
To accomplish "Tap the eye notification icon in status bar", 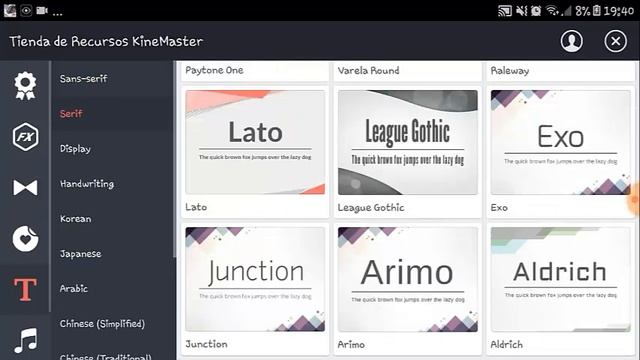I will click(26, 11).
